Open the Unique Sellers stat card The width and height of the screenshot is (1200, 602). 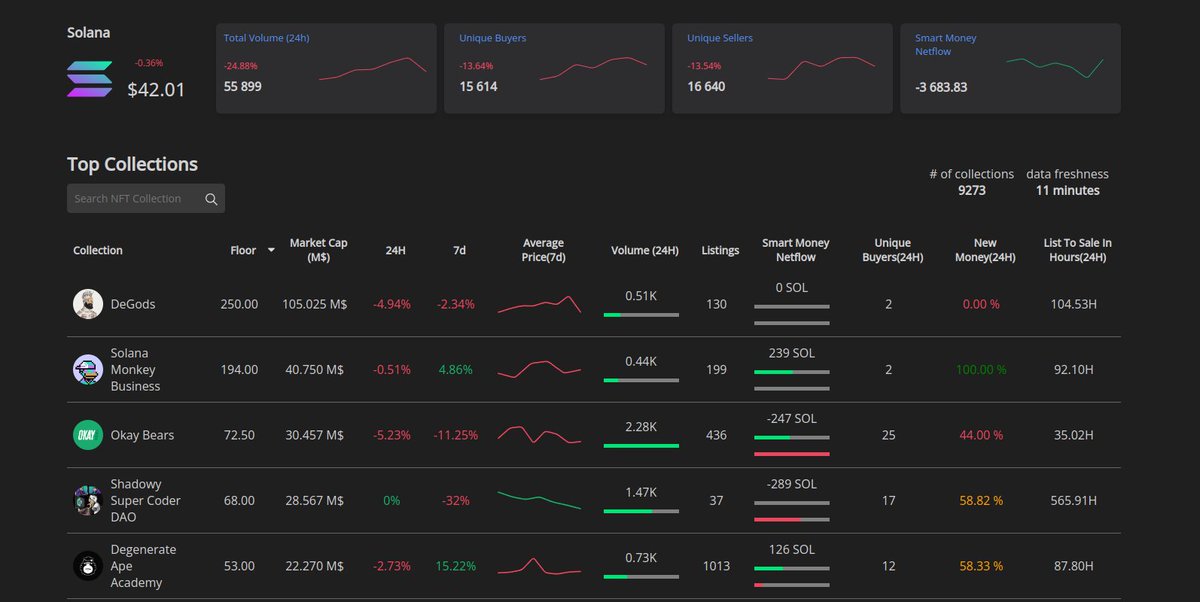[782, 68]
